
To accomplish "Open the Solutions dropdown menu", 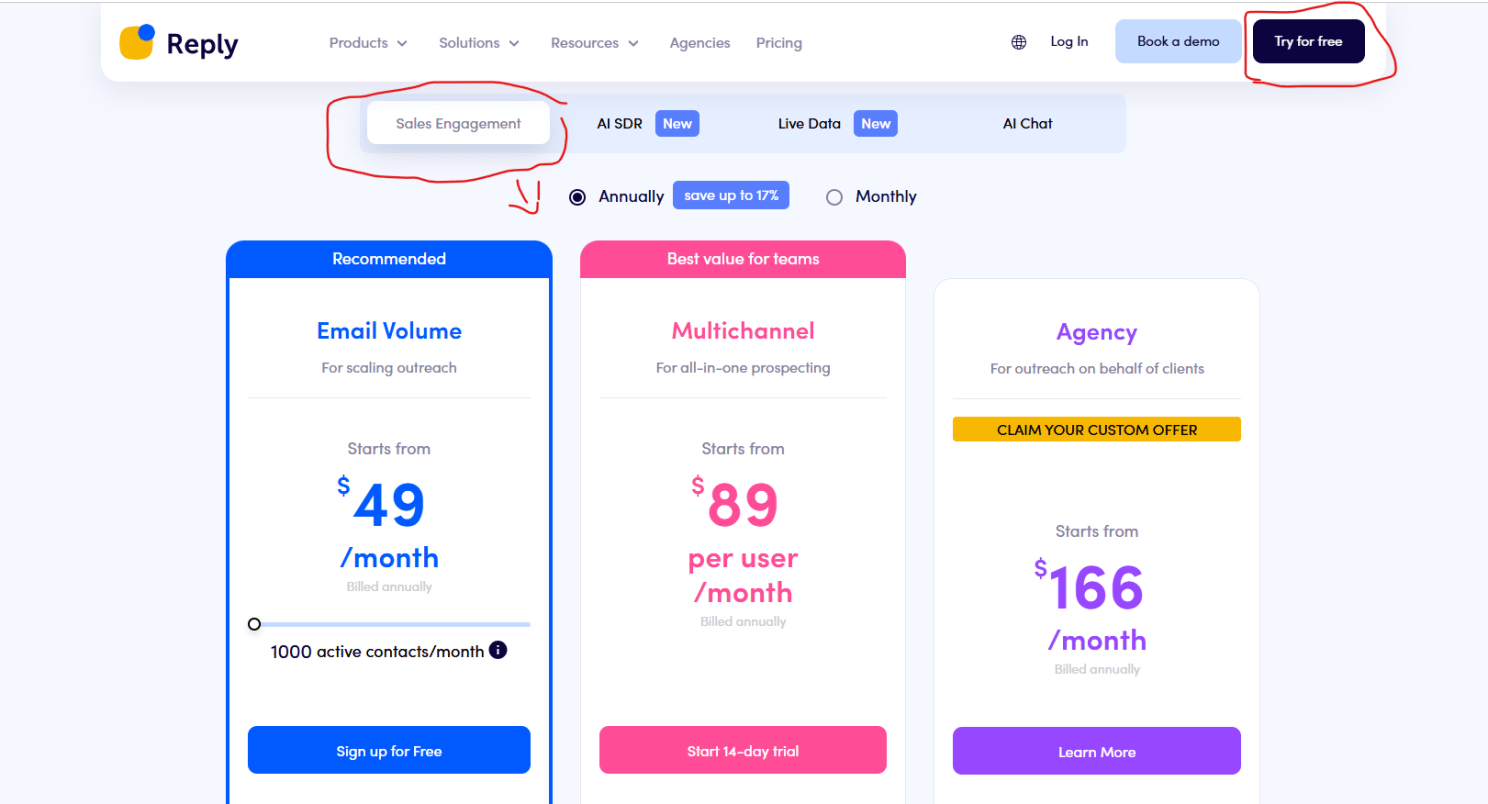I will [x=479, y=43].
